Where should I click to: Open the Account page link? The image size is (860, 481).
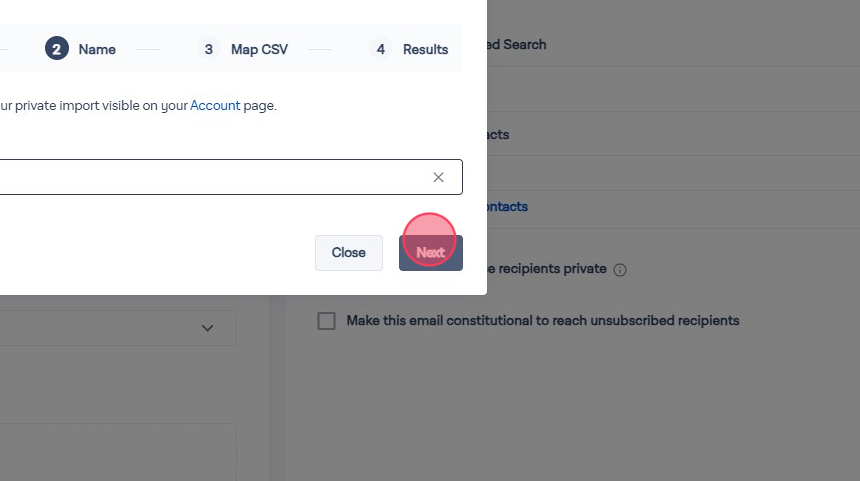[x=215, y=105]
